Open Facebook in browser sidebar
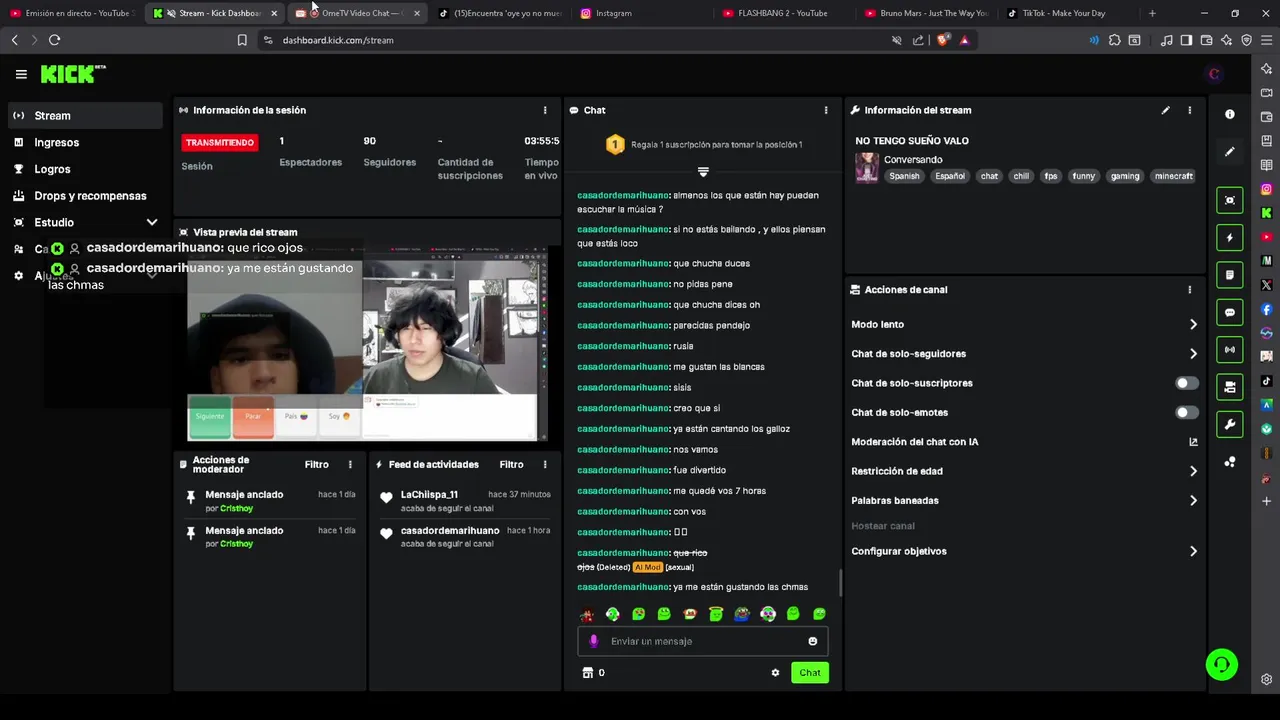The height and width of the screenshot is (720, 1280). pyautogui.click(x=1267, y=310)
